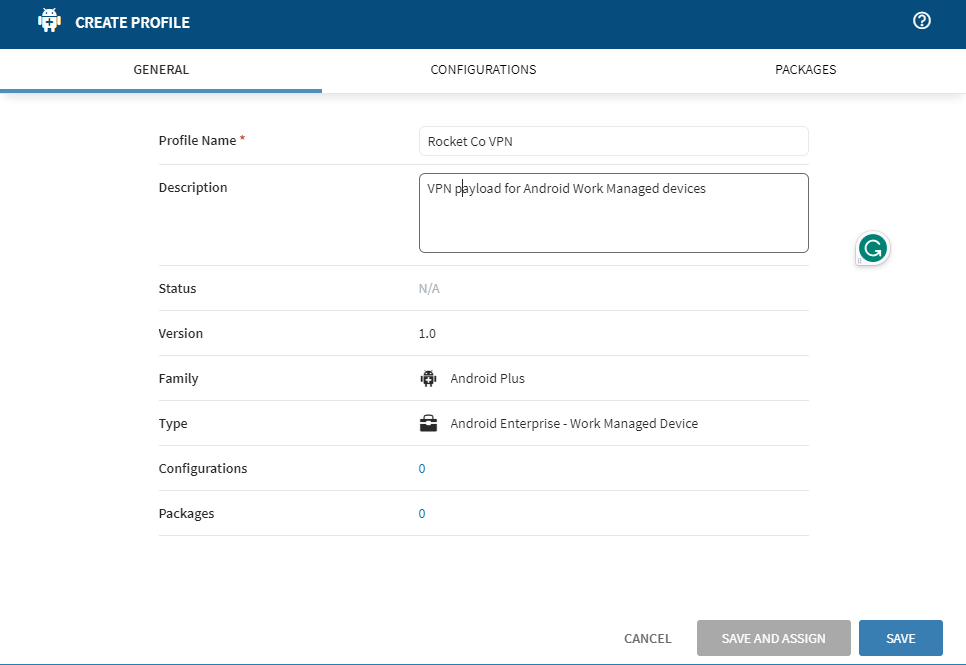966x665 pixels.
Task: Open the Configurations tab
Action: 483,70
